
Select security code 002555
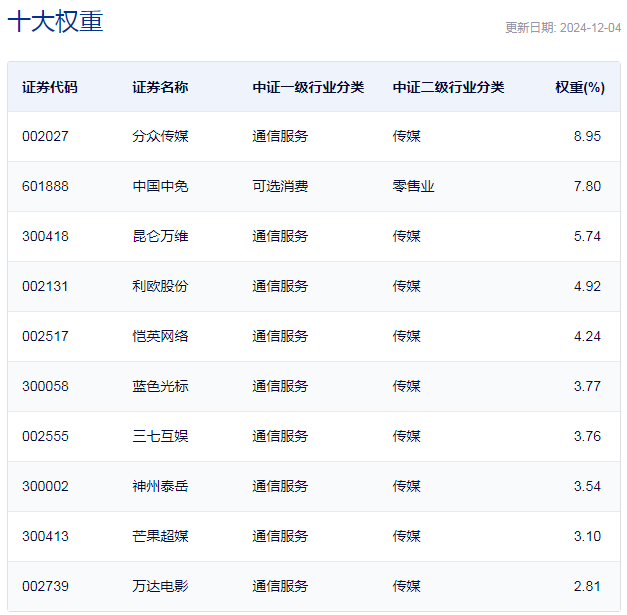[45, 436]
